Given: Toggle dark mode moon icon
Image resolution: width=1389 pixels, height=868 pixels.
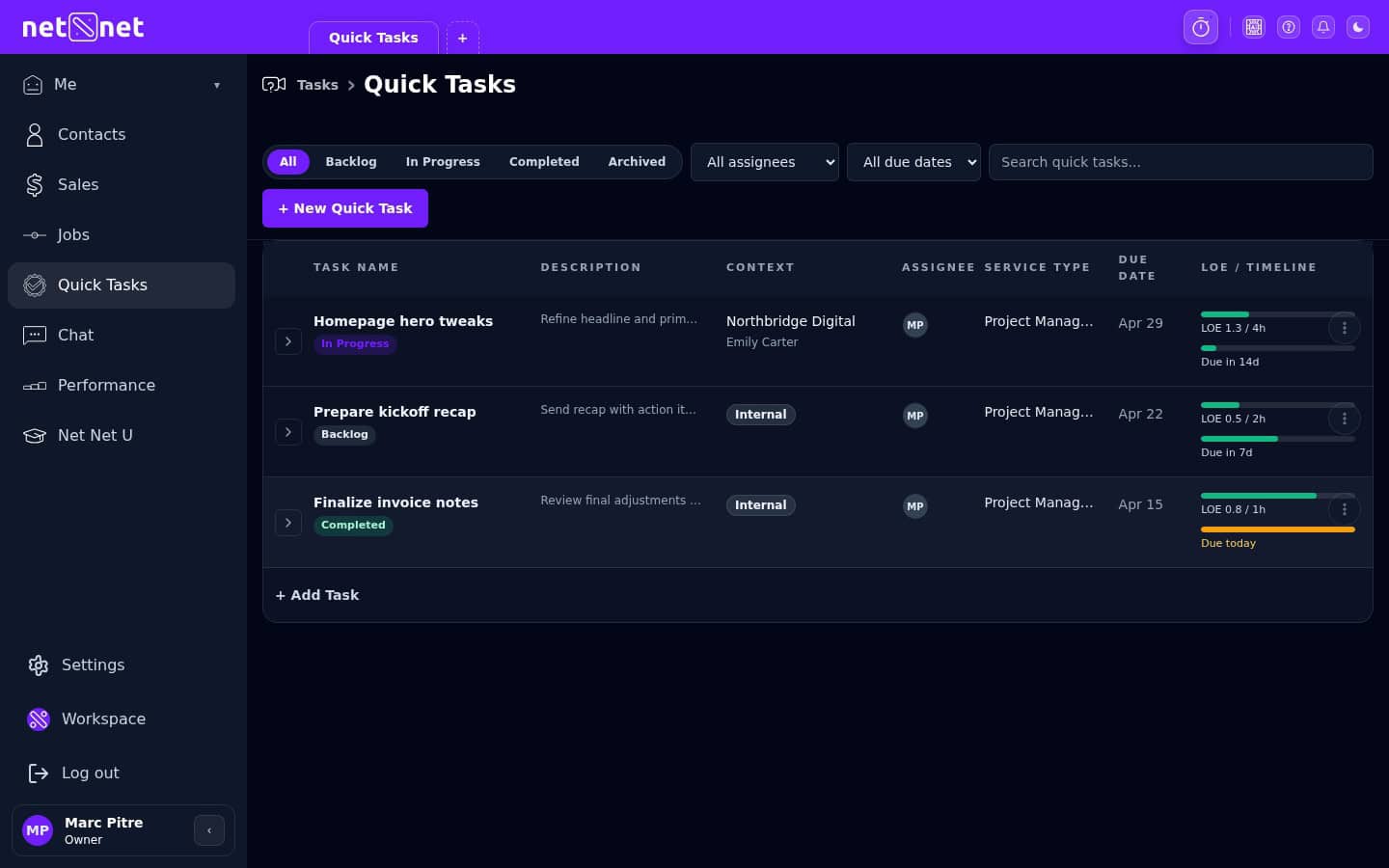Looking at the screenshot, I should pyautogui.click(x=1358, y=27).
